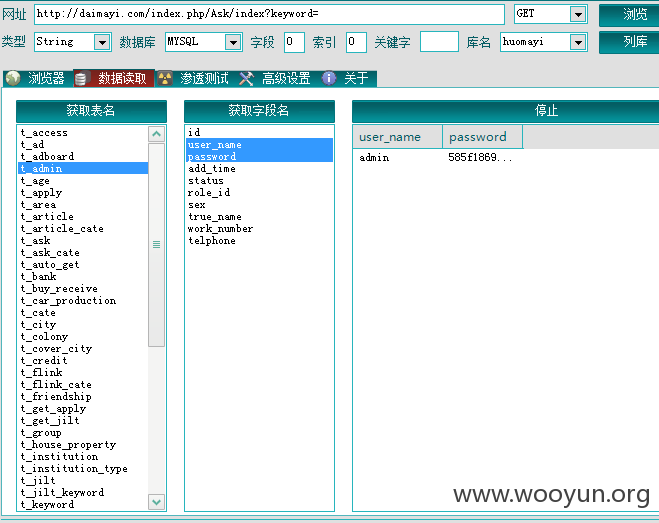The width and height of the screenshot is (659, 523).
Task: Go to the 高级设置 tab
Action: tap(277, 78)
